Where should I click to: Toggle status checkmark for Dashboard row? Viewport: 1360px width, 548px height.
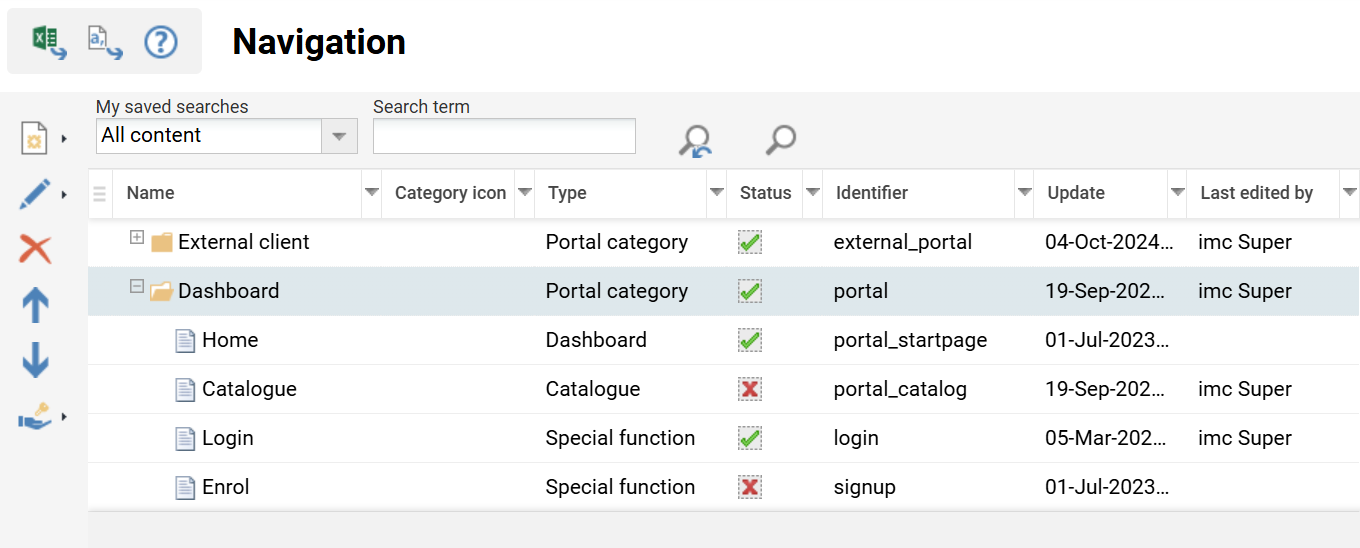point(750,291)
